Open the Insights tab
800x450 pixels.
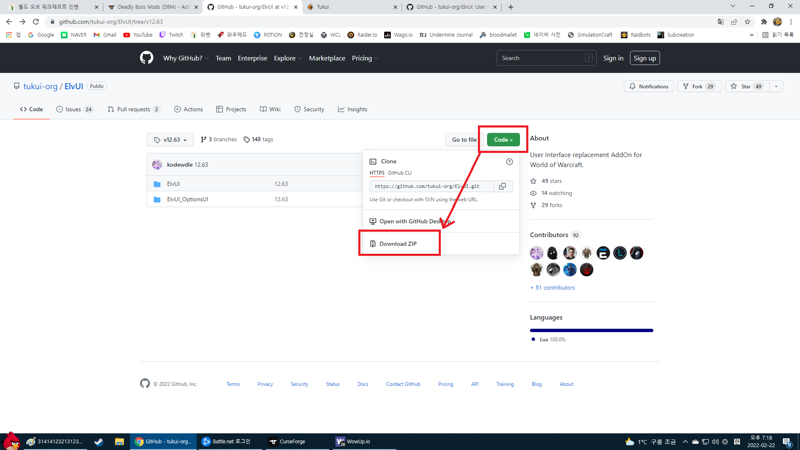tap(353, 109)
